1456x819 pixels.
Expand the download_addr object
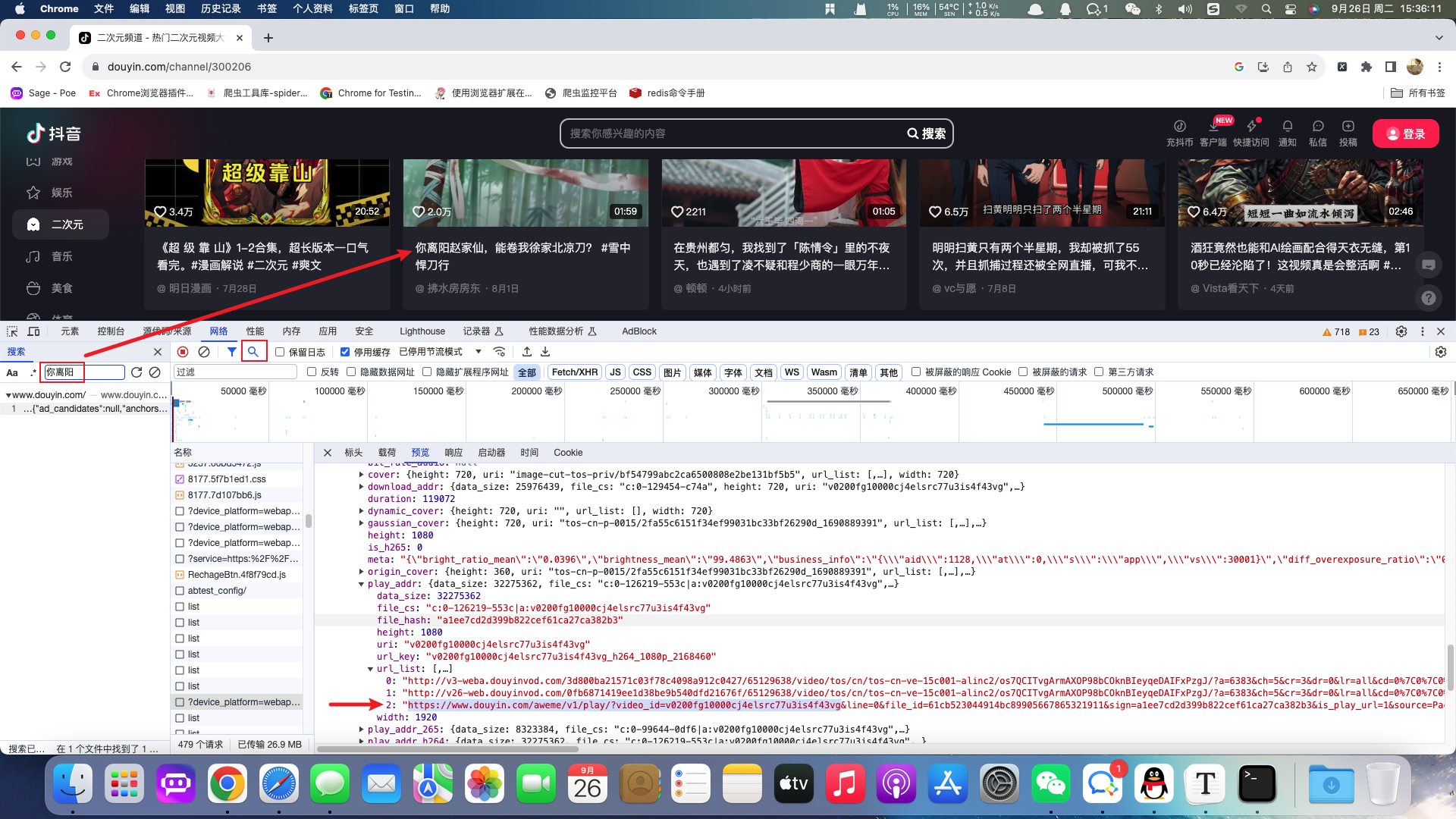362,487
